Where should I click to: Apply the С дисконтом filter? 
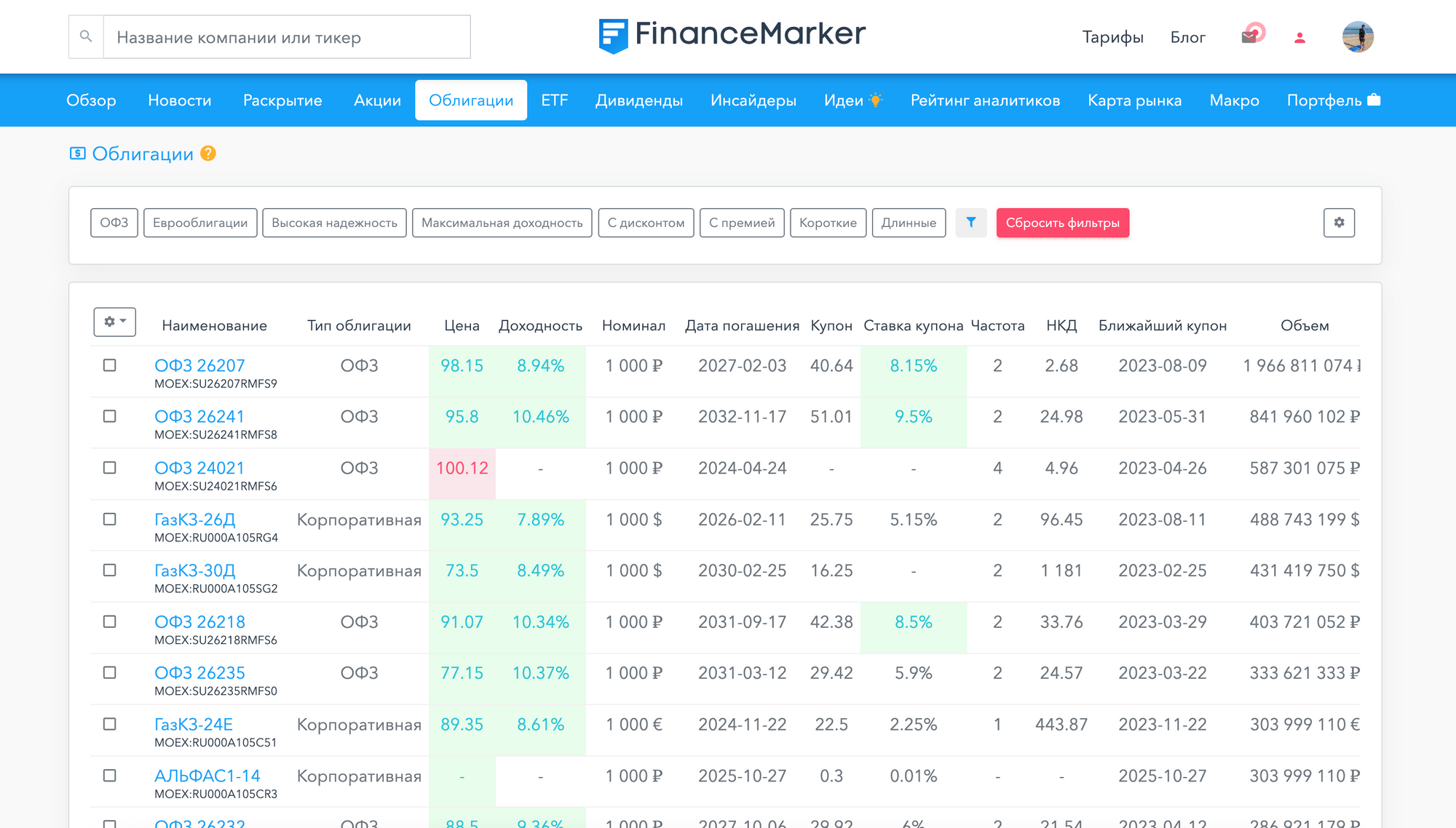[646, 223]
